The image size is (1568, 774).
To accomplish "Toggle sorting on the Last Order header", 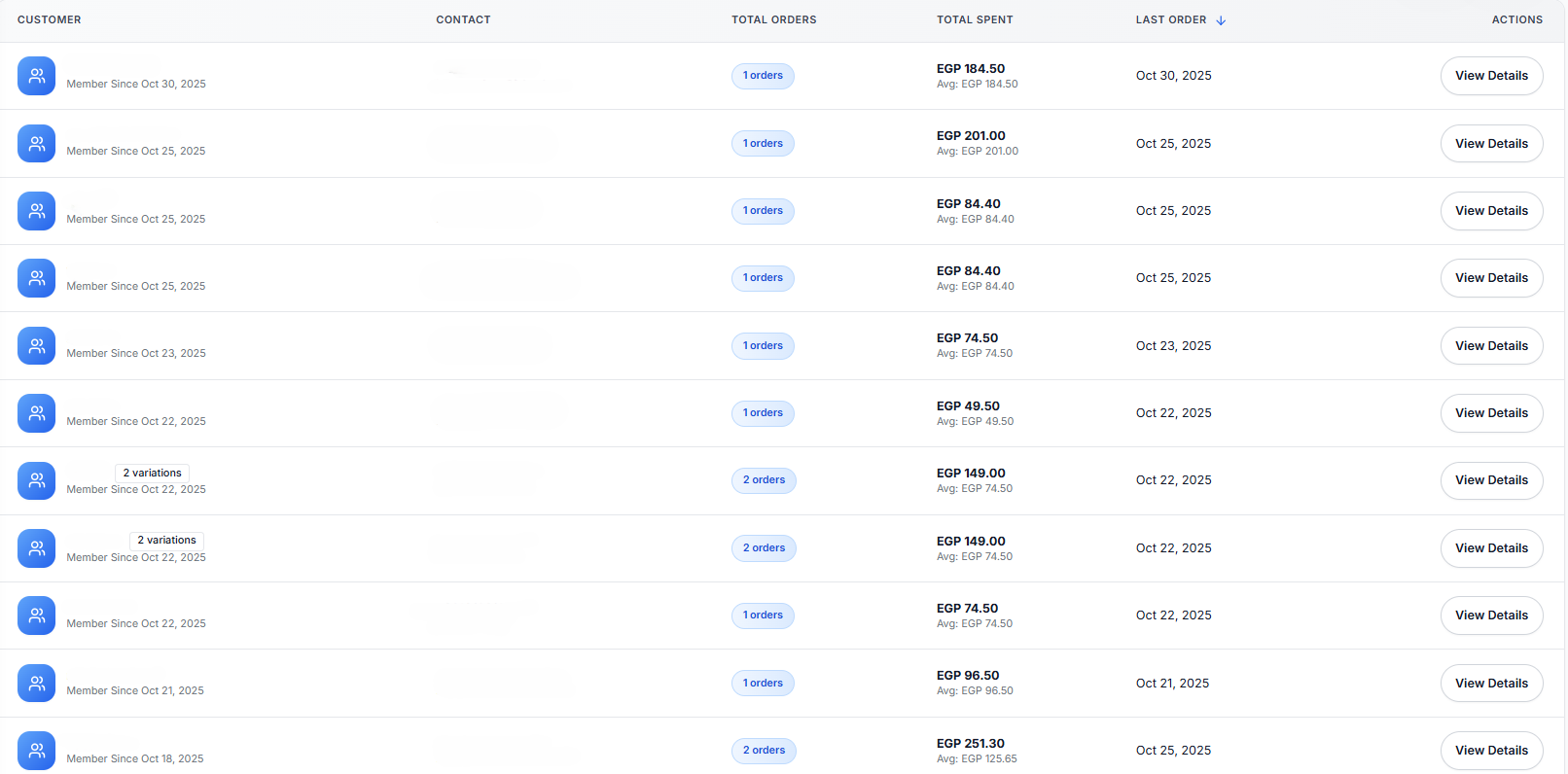I will 1170,19.
